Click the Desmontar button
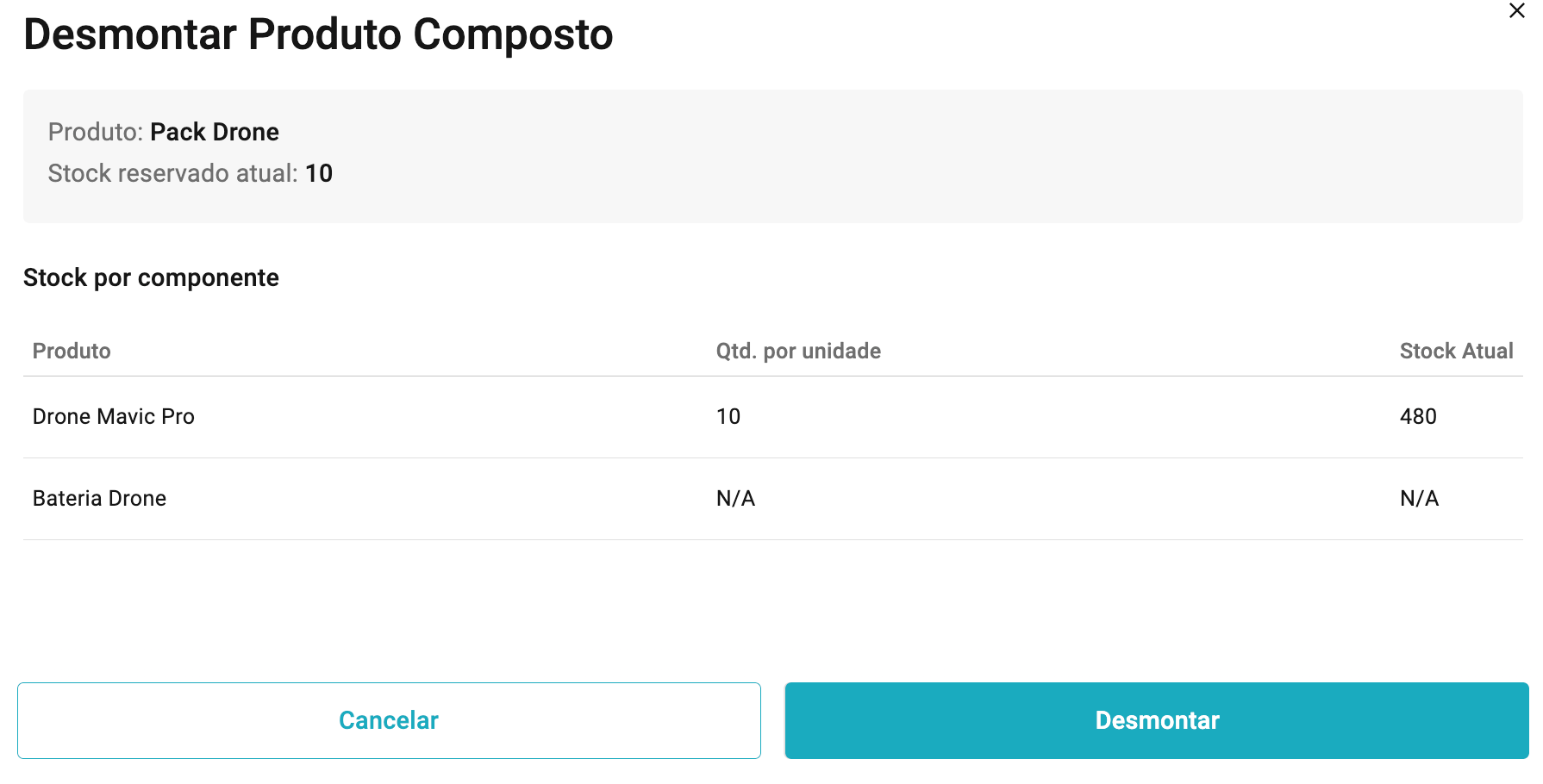1543x784 pixels. coord(1157,720)
